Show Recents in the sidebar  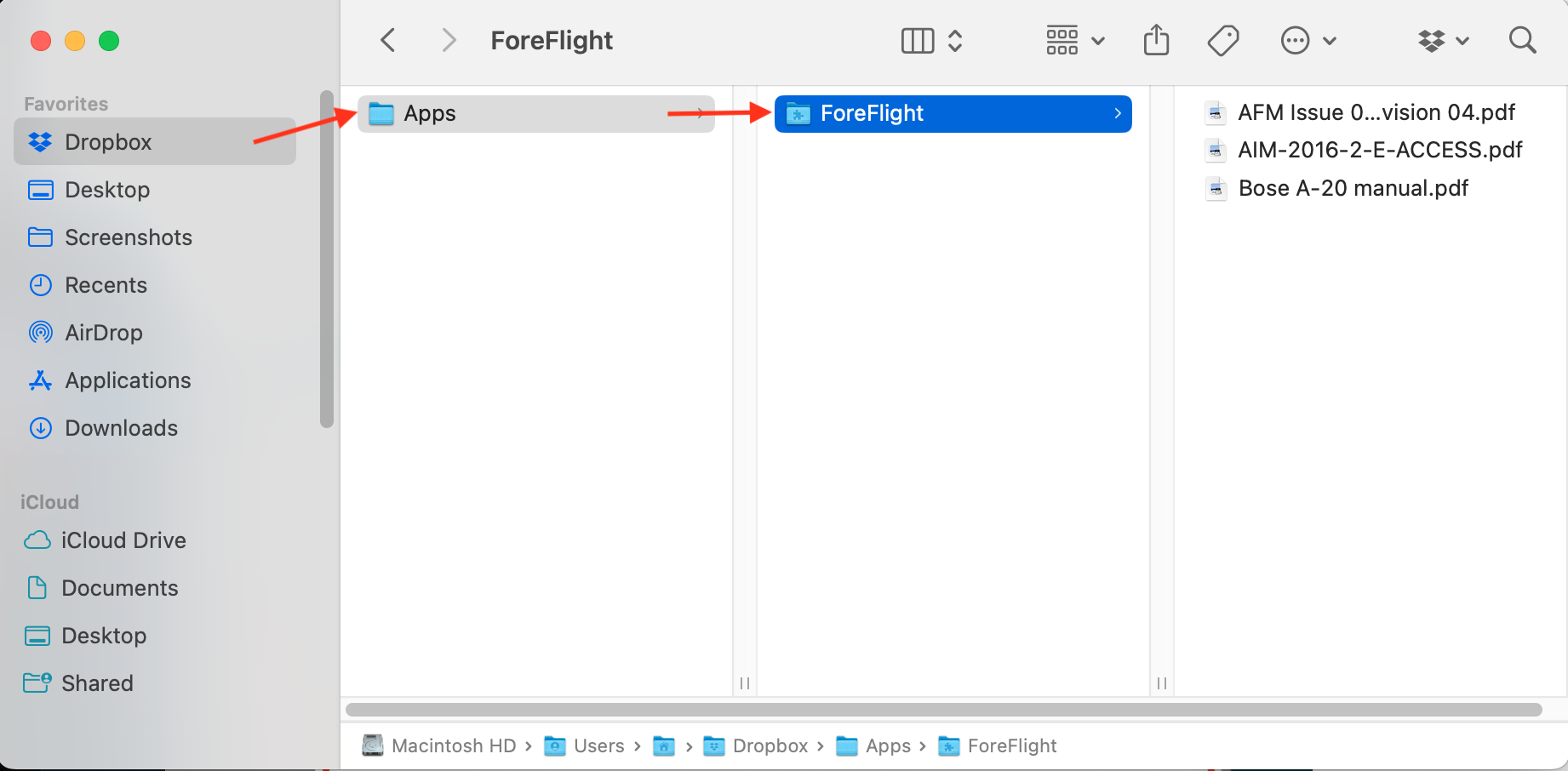[155, 284]
